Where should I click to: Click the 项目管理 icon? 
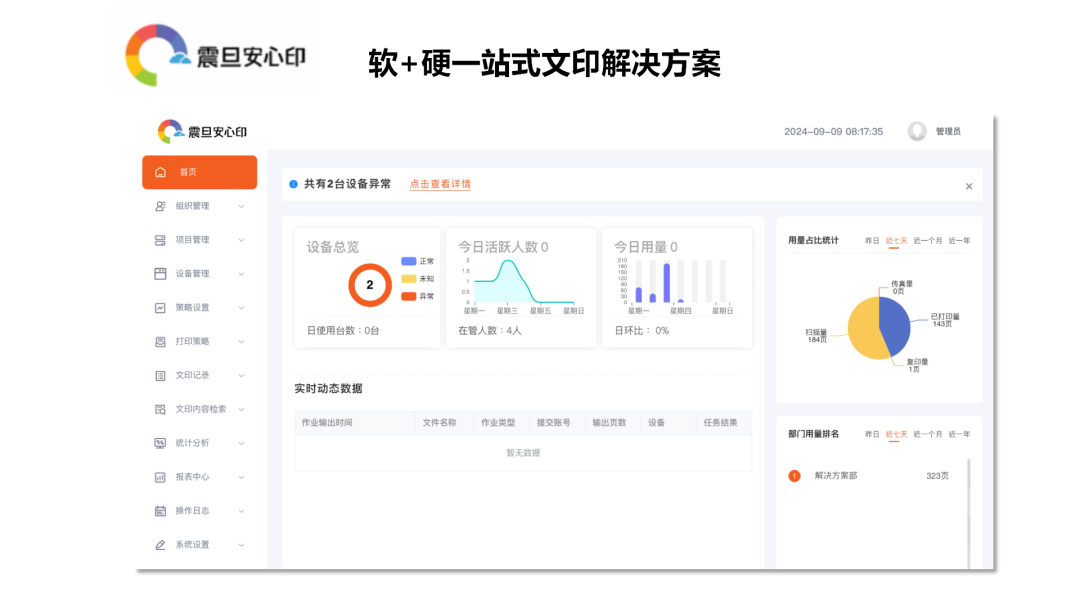coord(160,240)
